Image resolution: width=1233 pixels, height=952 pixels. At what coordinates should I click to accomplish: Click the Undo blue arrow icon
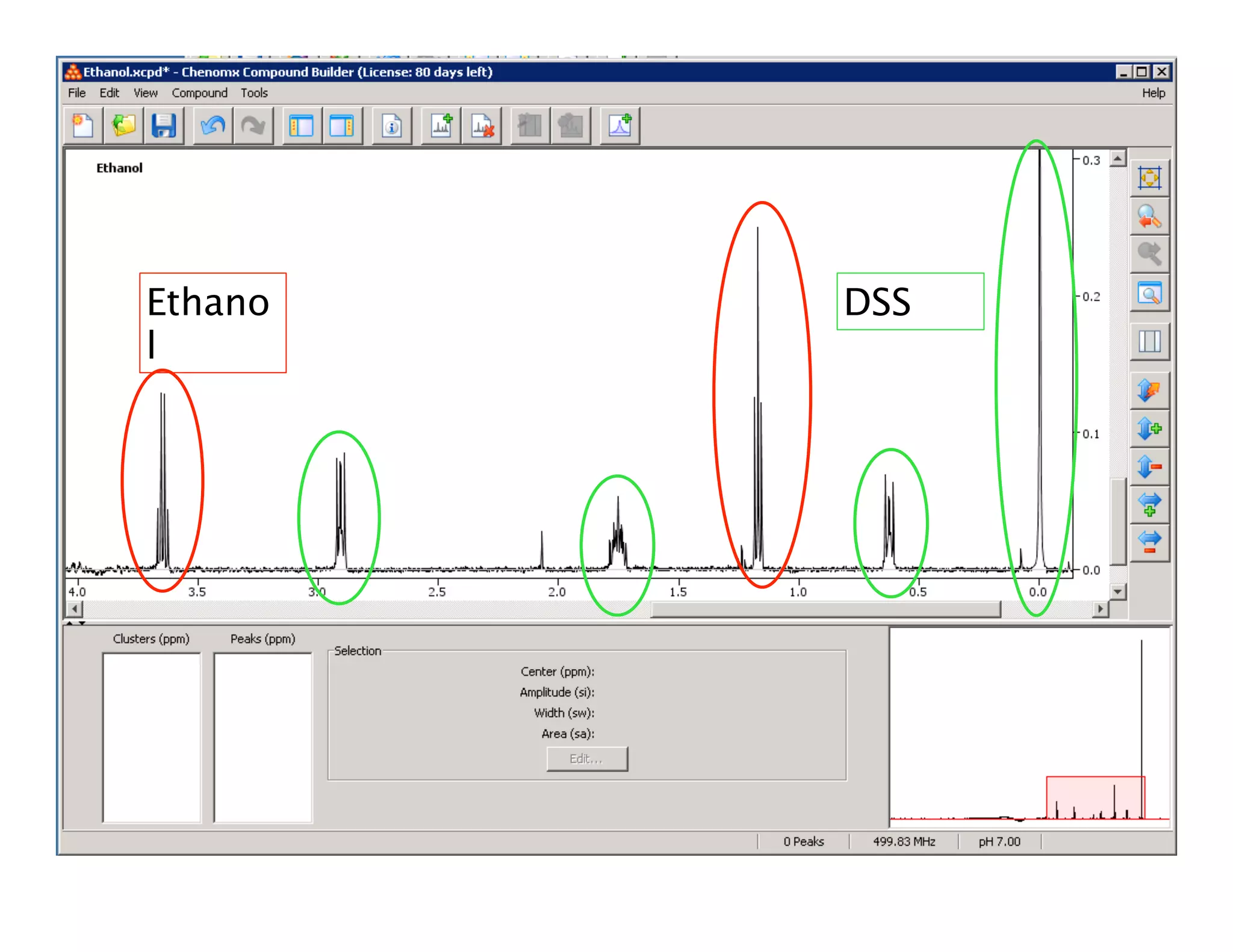coord(213,126)
